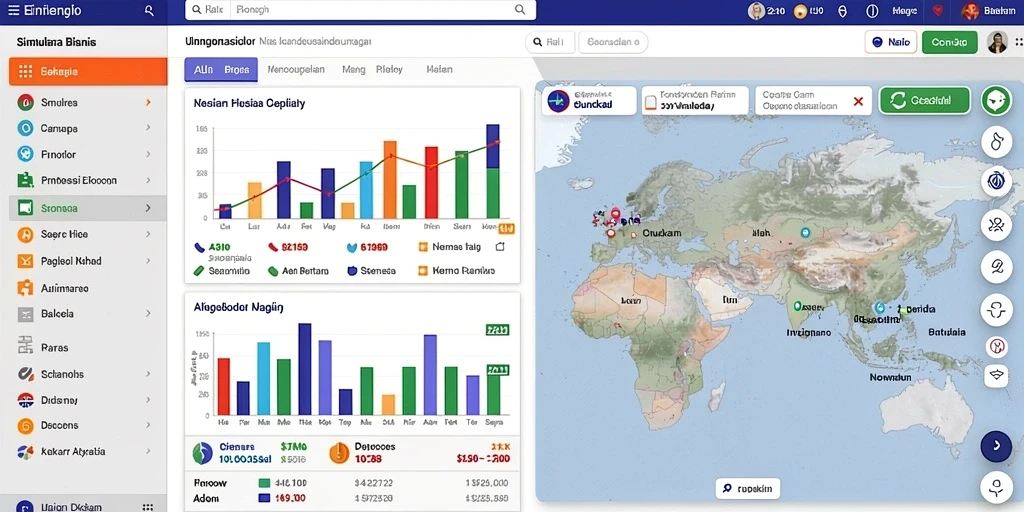Toggle the checkbox beside Nemas faig legend
The image size is (1024, 512).
coord(500,247)
